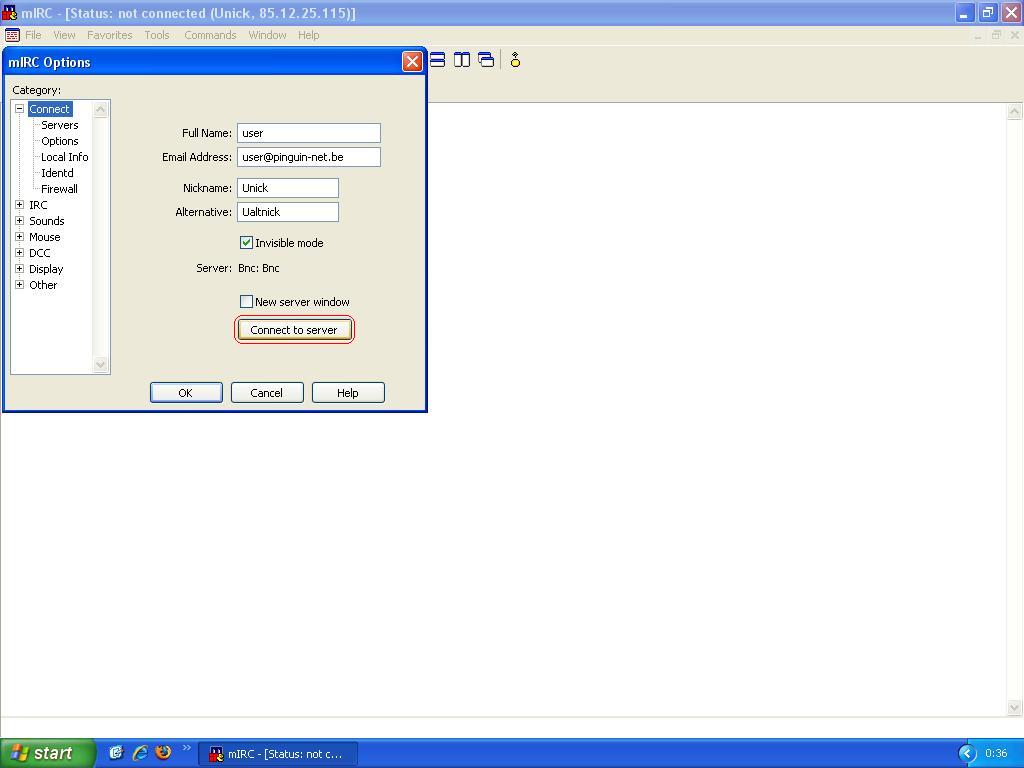Open the Window menu
Image resolution: width=1024 pixels, height=768 pixels.
[267, 35]
